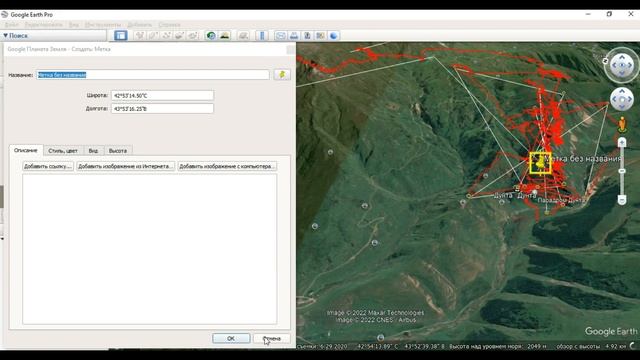Viewport: 640px width, 360px height.
Task: Click Добавить изображение из Интернета button
Action: coord(125,166)
